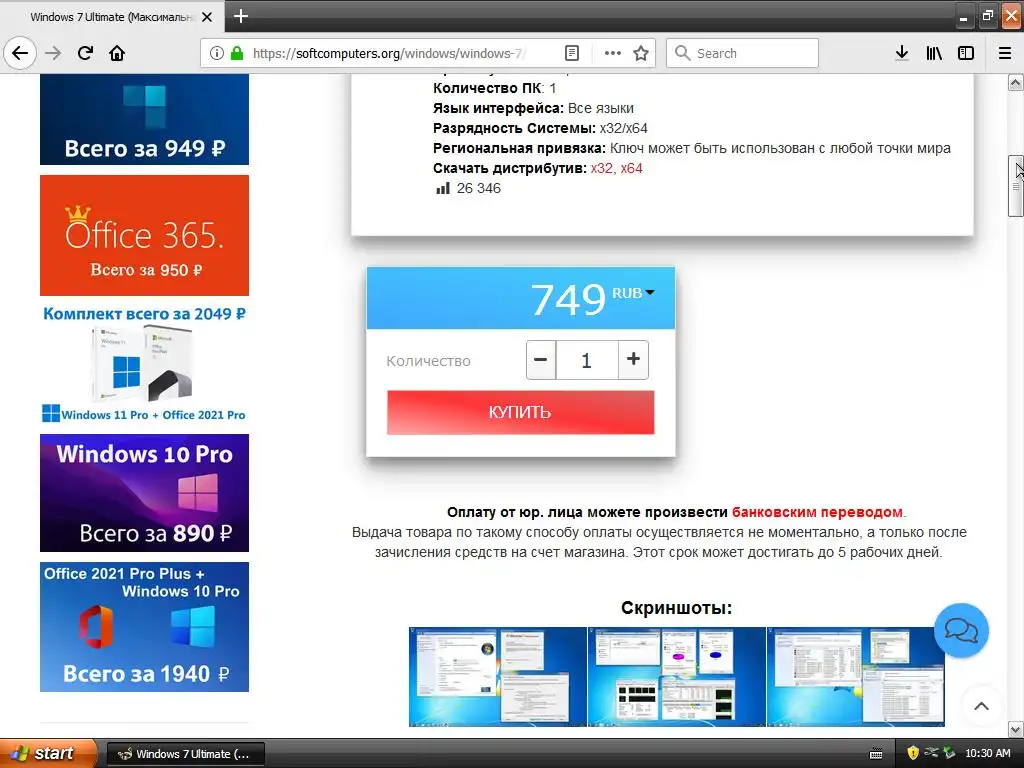Click the page scrollbar down arrow
Viewport: 1024px width, 768px height.
pyautogui.click(x=1016, y=729)
